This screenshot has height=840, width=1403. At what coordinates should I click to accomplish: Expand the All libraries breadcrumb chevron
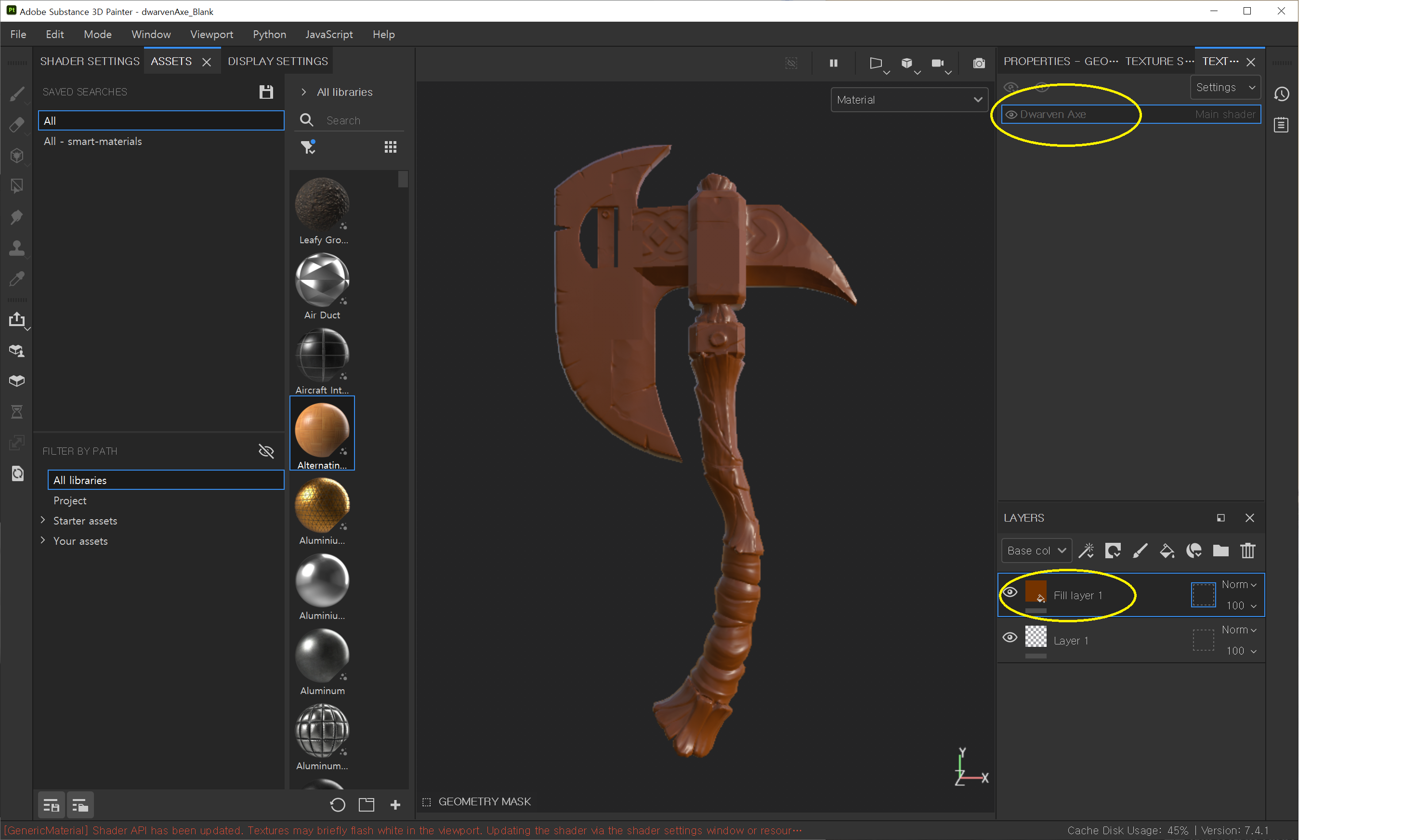coord(304,92)
